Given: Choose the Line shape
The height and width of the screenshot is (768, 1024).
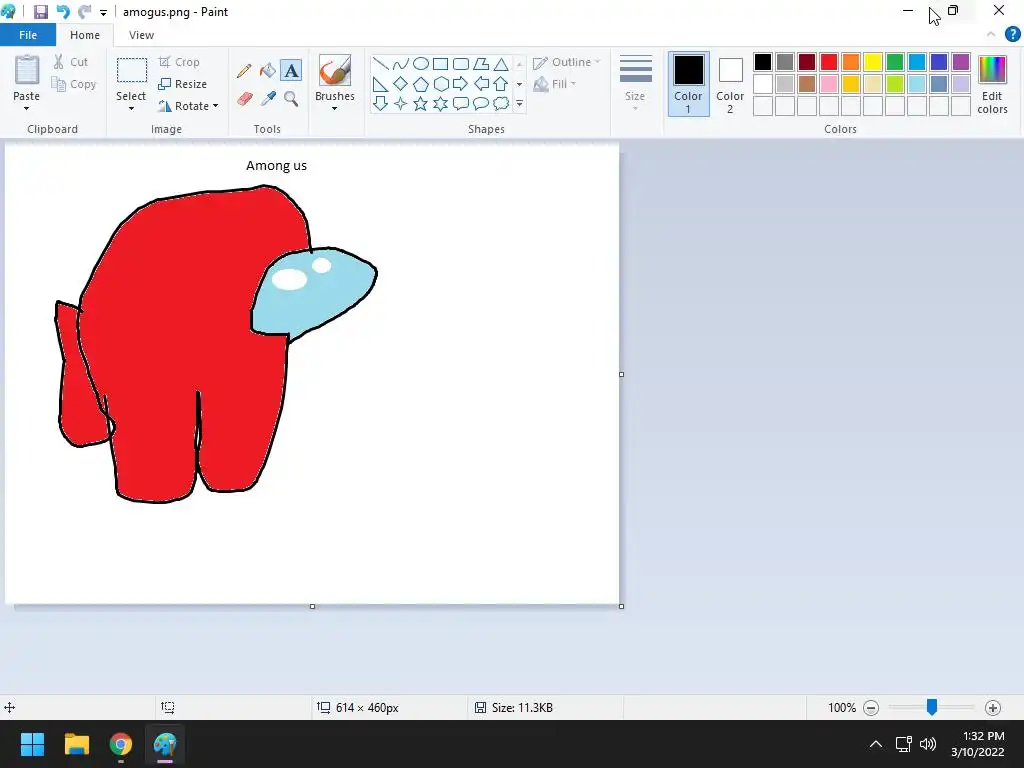Looking at the screenshot, I should click(x=380, y=63).
